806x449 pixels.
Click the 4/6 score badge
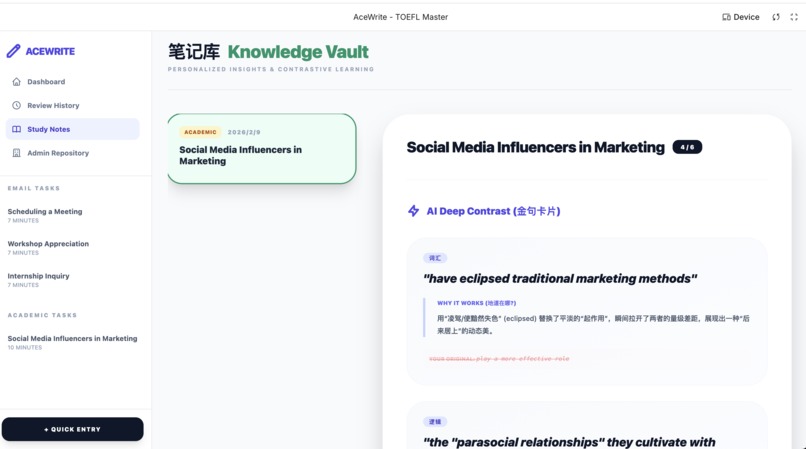point(687,147)
